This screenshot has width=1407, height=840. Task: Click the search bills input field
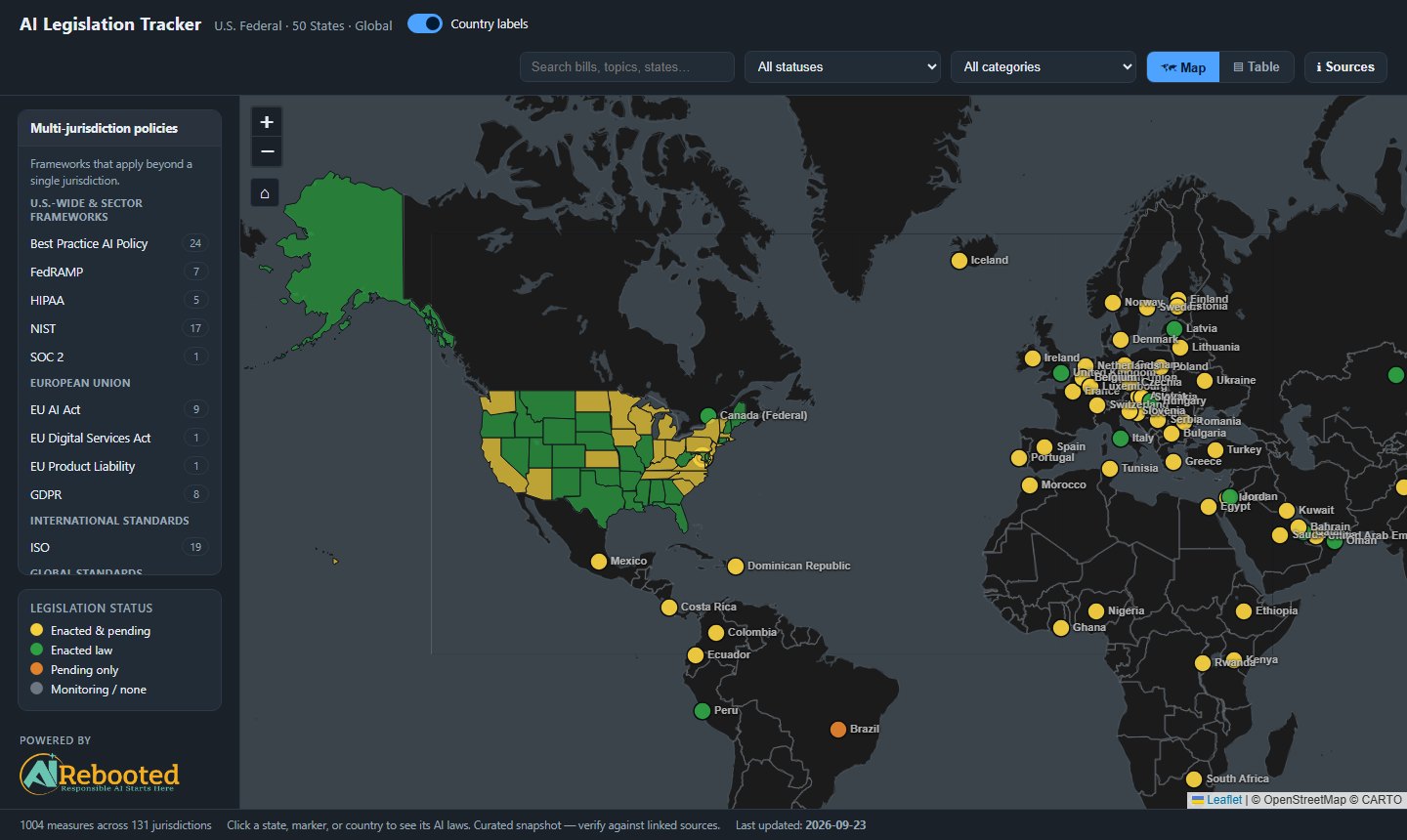(x=627, y=67)
